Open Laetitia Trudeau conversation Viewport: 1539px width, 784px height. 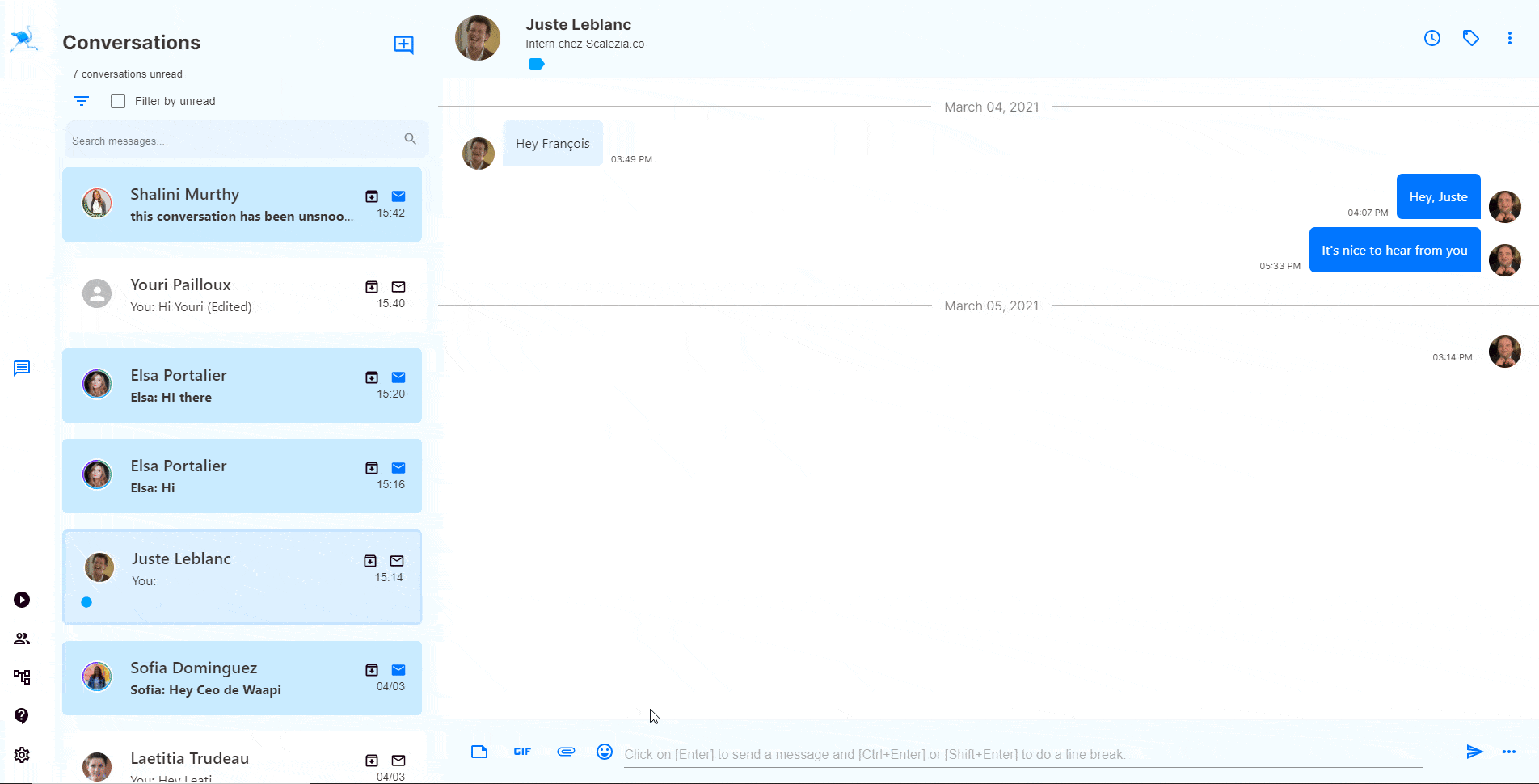coord(242,758)
